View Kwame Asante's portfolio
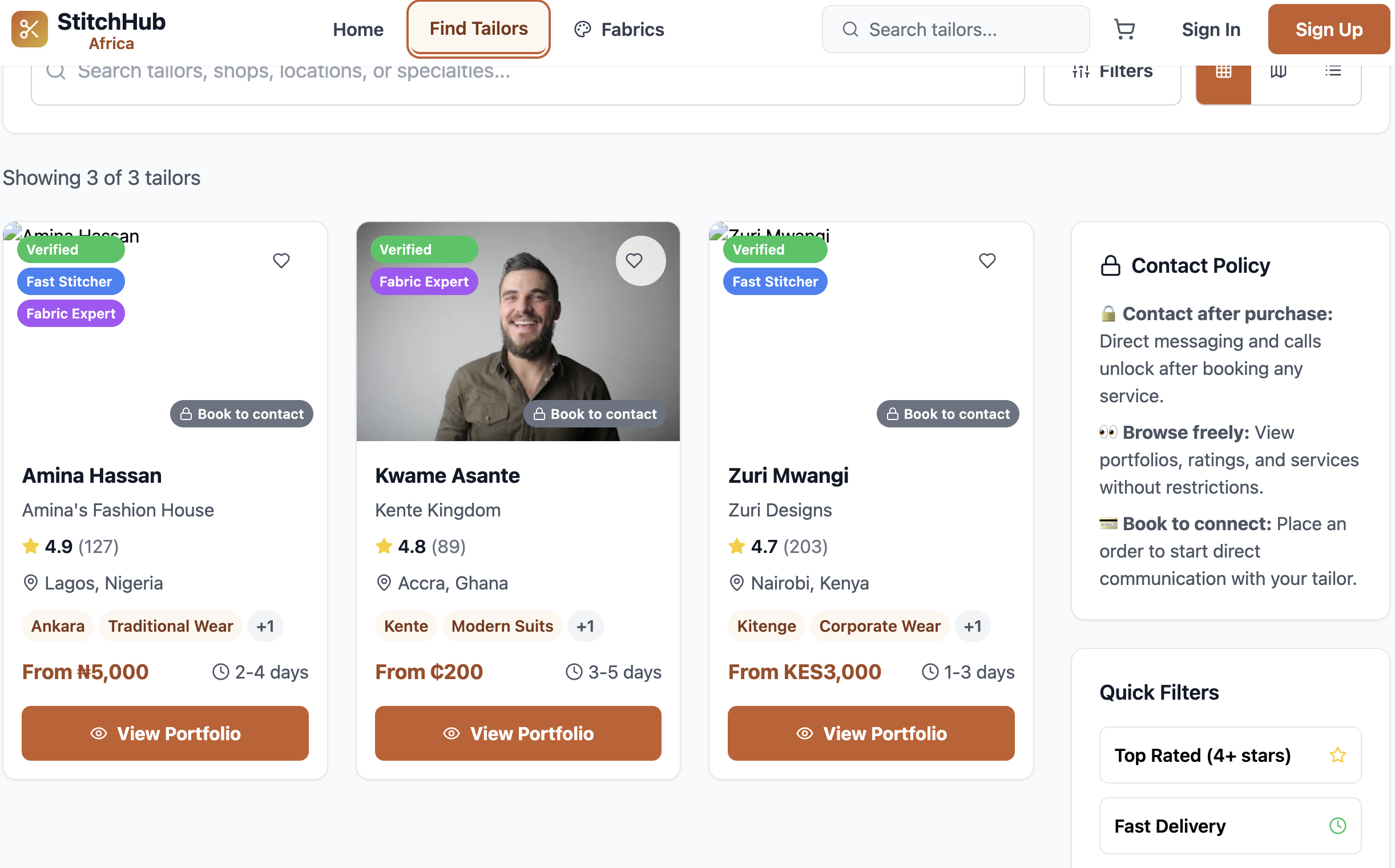1395x868 pixels. [517, 733]
